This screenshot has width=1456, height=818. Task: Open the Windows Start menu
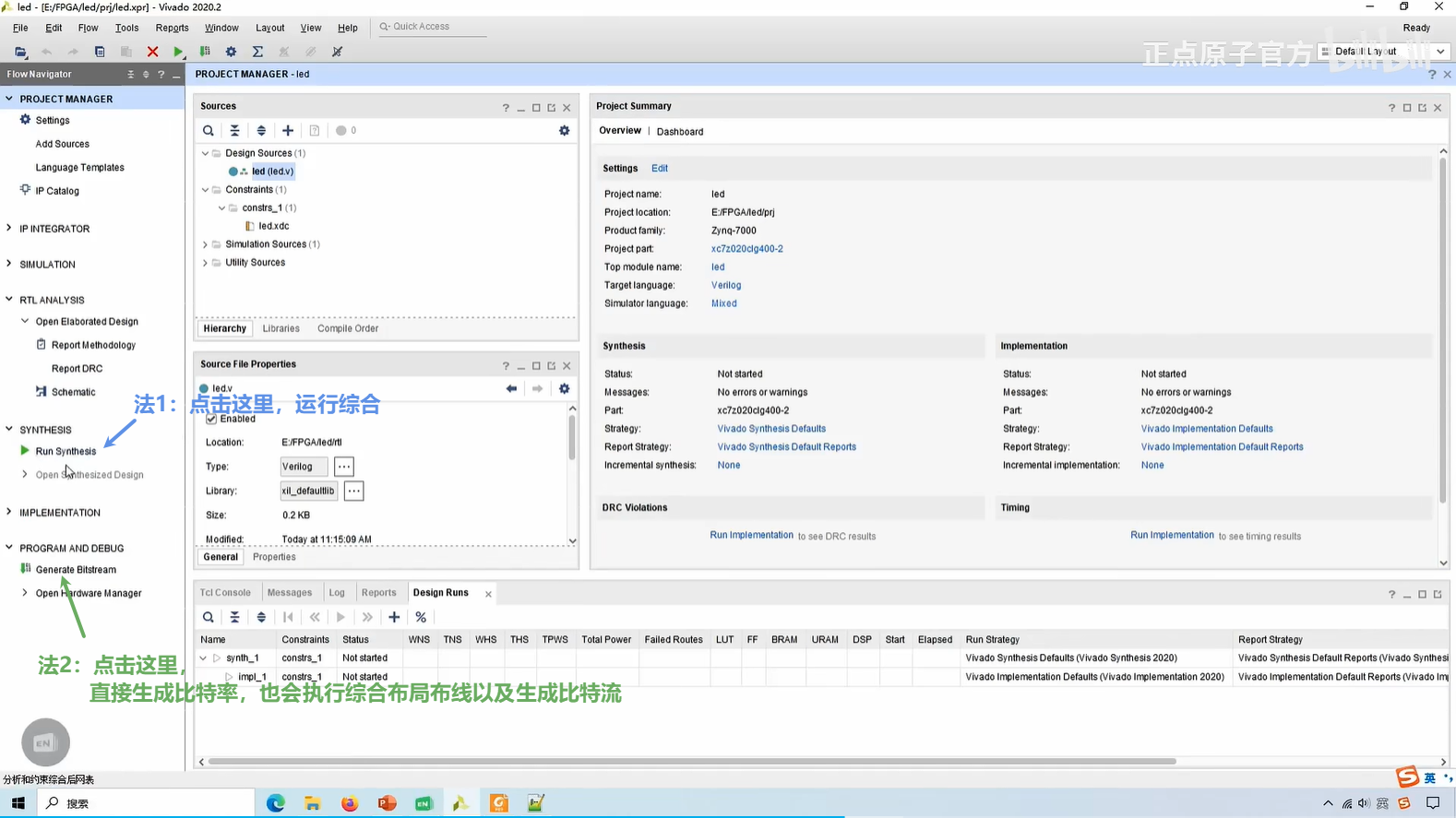[18, 803]
